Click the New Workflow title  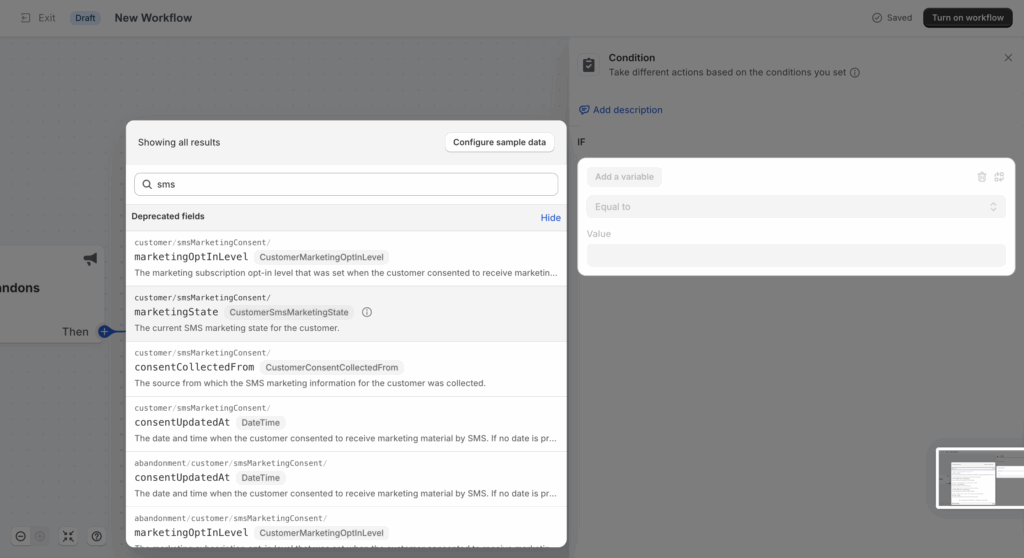[153, 18]
